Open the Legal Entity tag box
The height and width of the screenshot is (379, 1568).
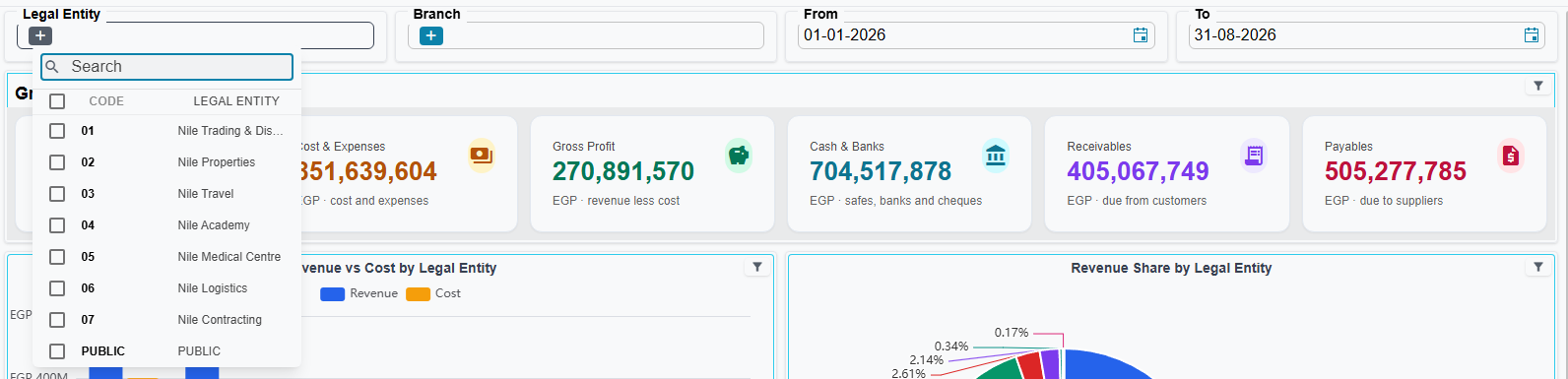tap(196, 35)
